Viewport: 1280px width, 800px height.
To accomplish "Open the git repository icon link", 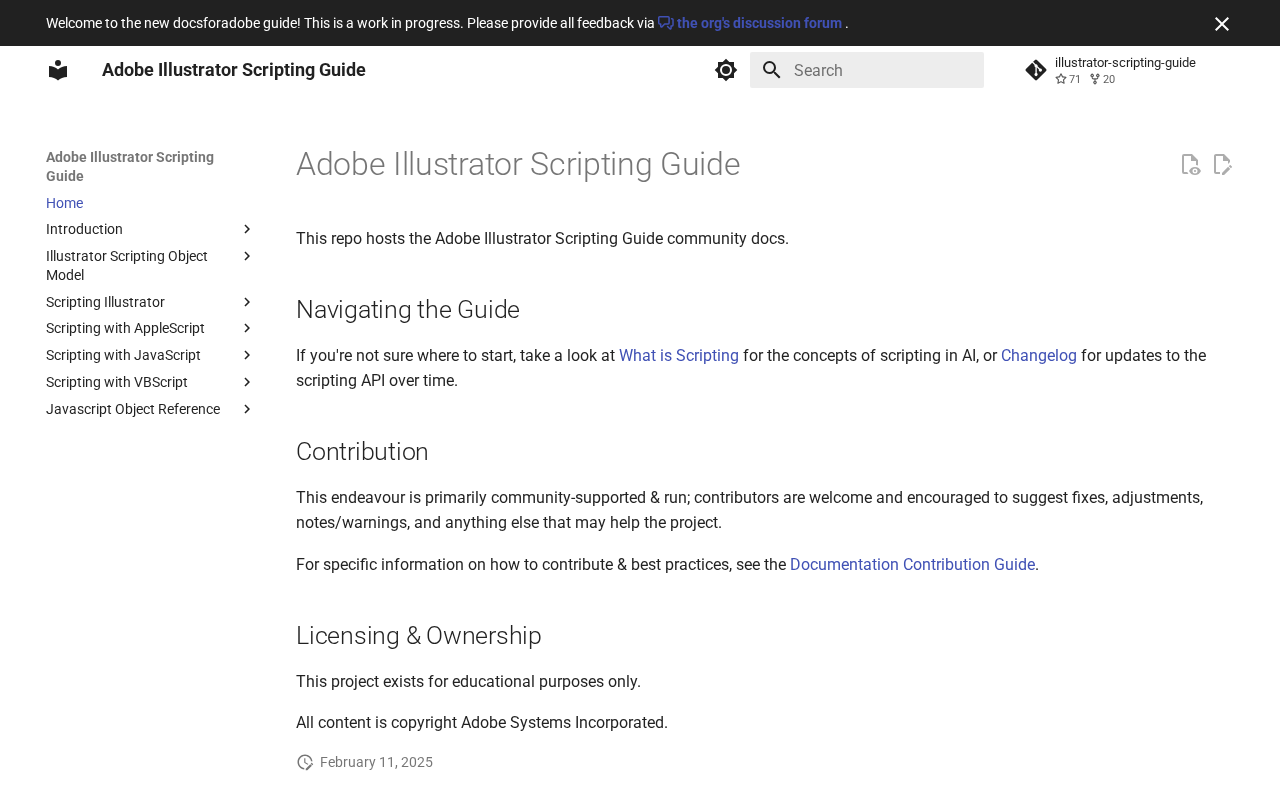I will [x=1036, y=70].
